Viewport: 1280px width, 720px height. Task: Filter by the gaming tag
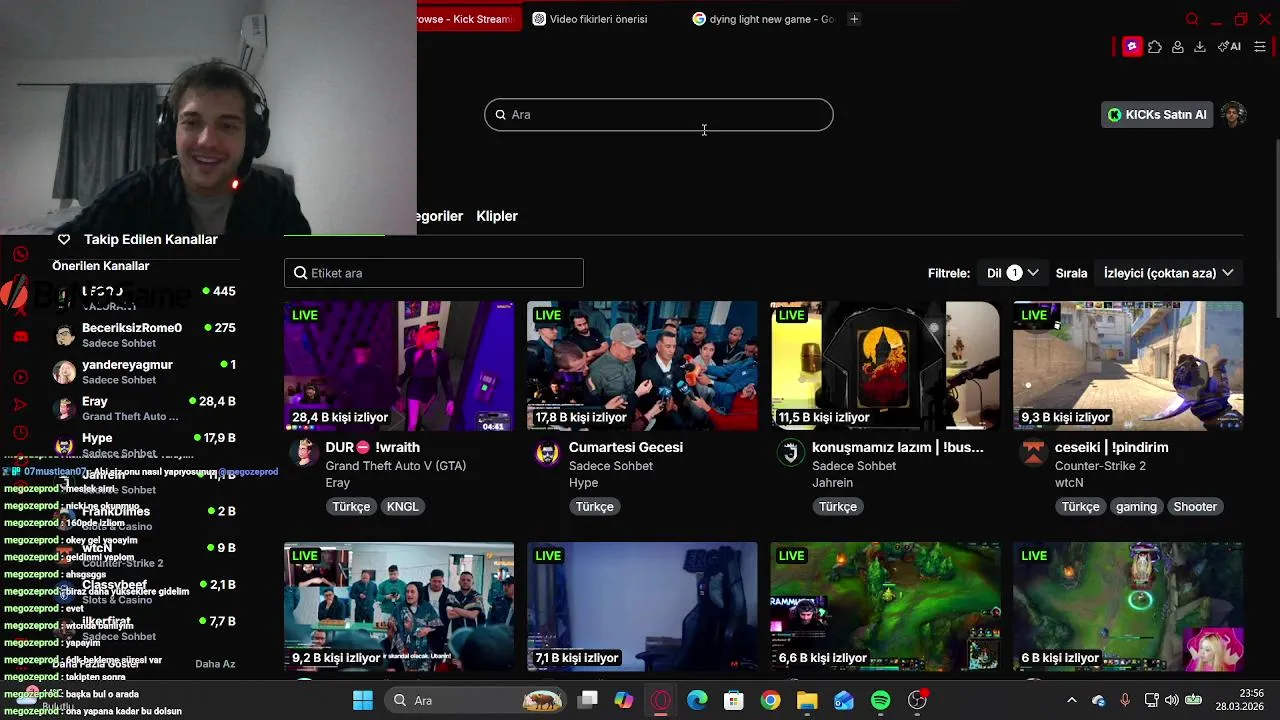[1136, 507]
